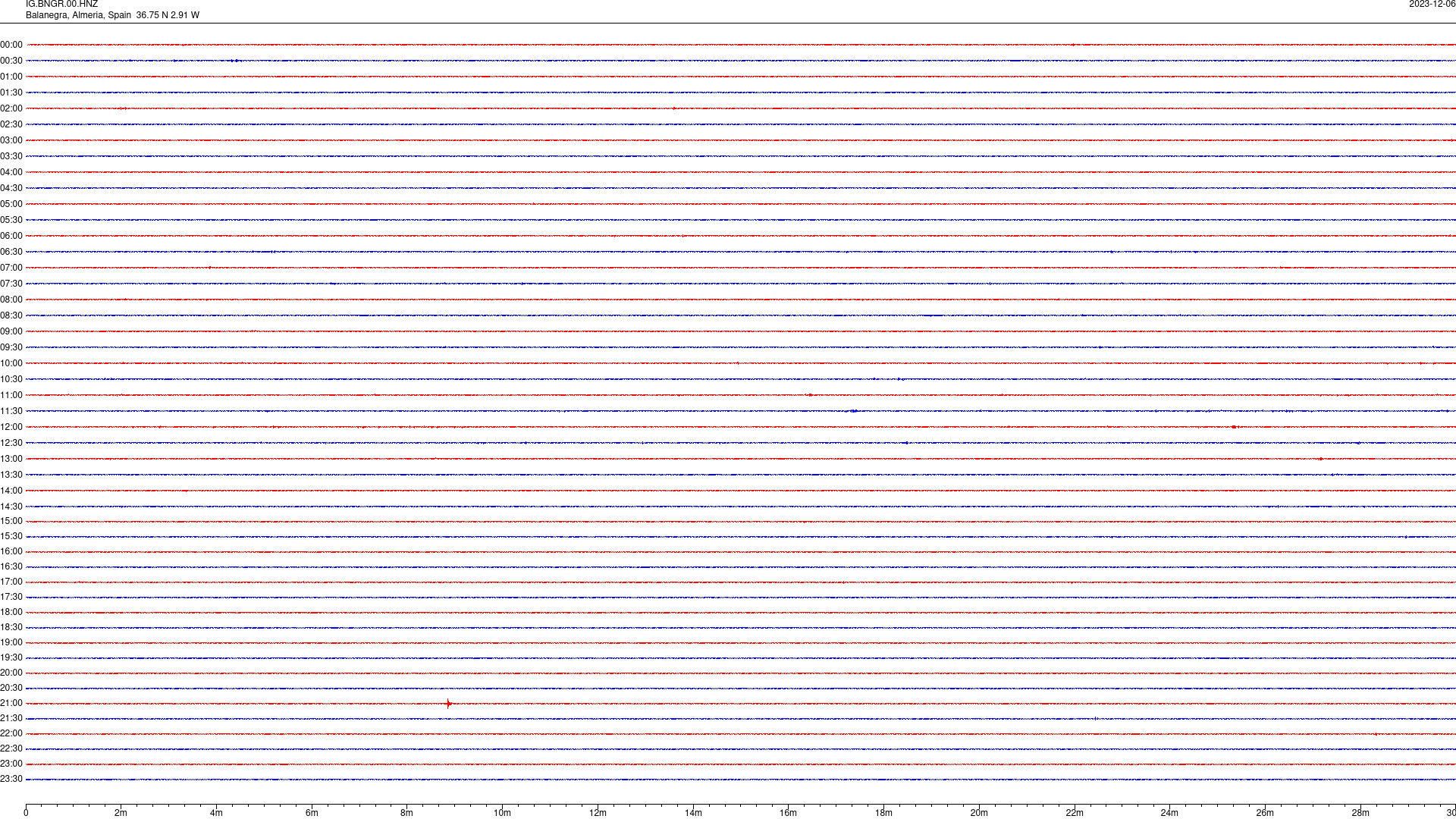Select the 15:00 time row label
The image size is (1456, 819).
(x=11, y=521)
